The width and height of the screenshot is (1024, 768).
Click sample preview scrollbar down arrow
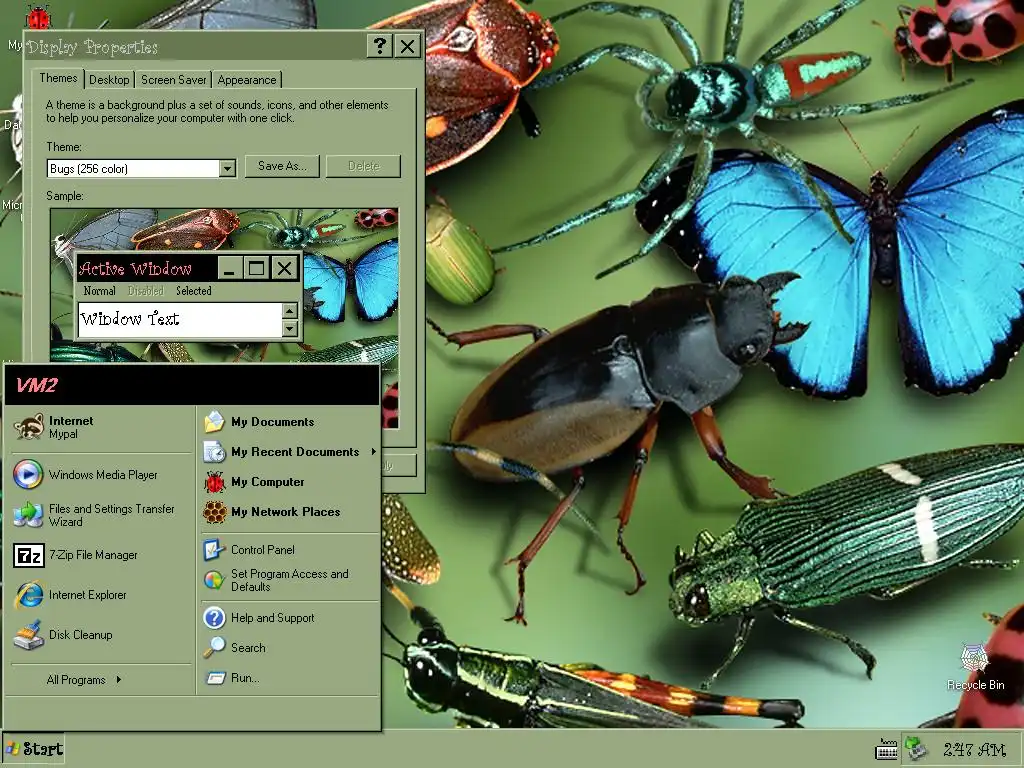[x=290, y=328]
